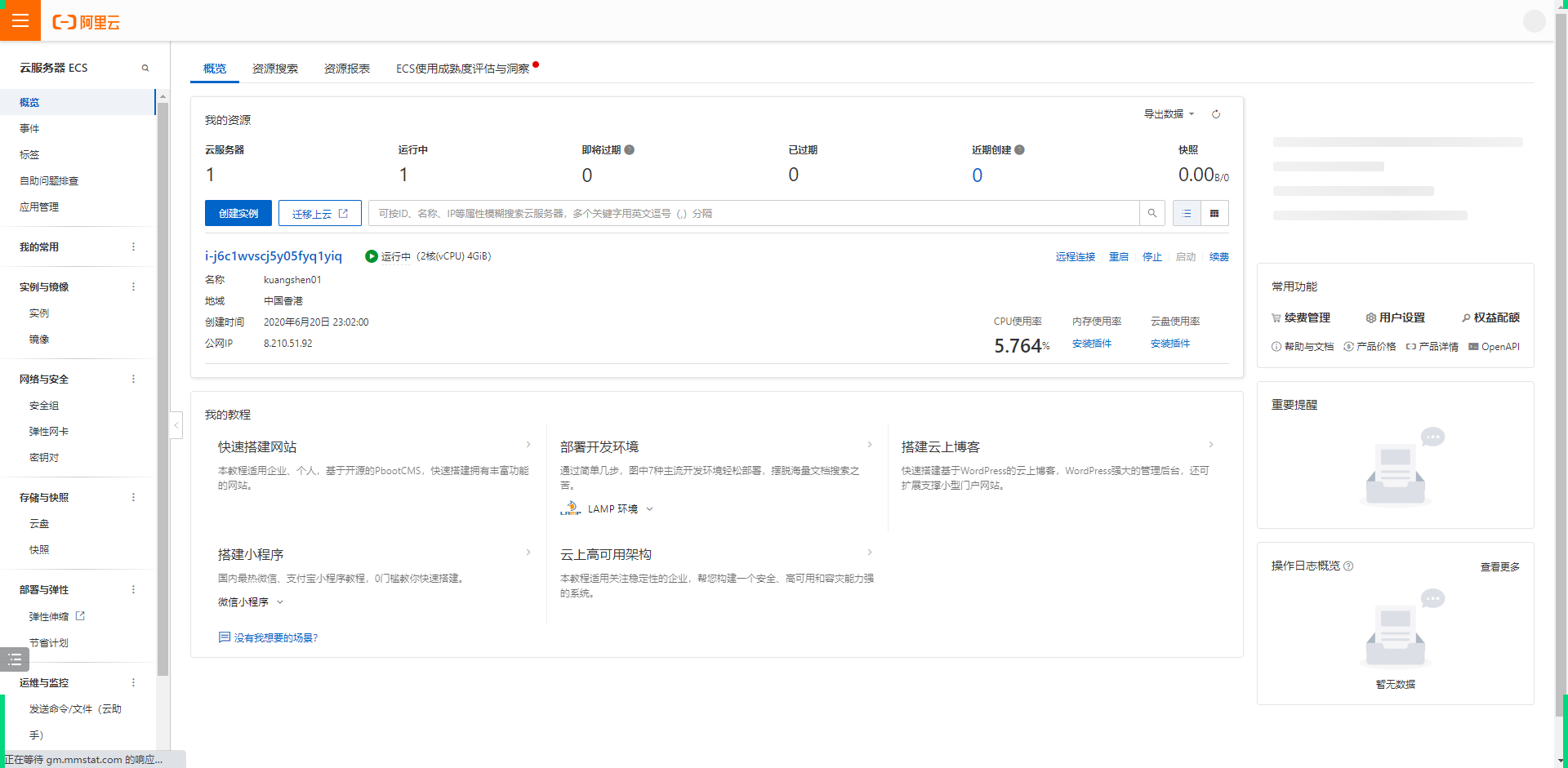Click 没有我想要的场景? feedback link

pyautogui.click(x=268, y=637)
